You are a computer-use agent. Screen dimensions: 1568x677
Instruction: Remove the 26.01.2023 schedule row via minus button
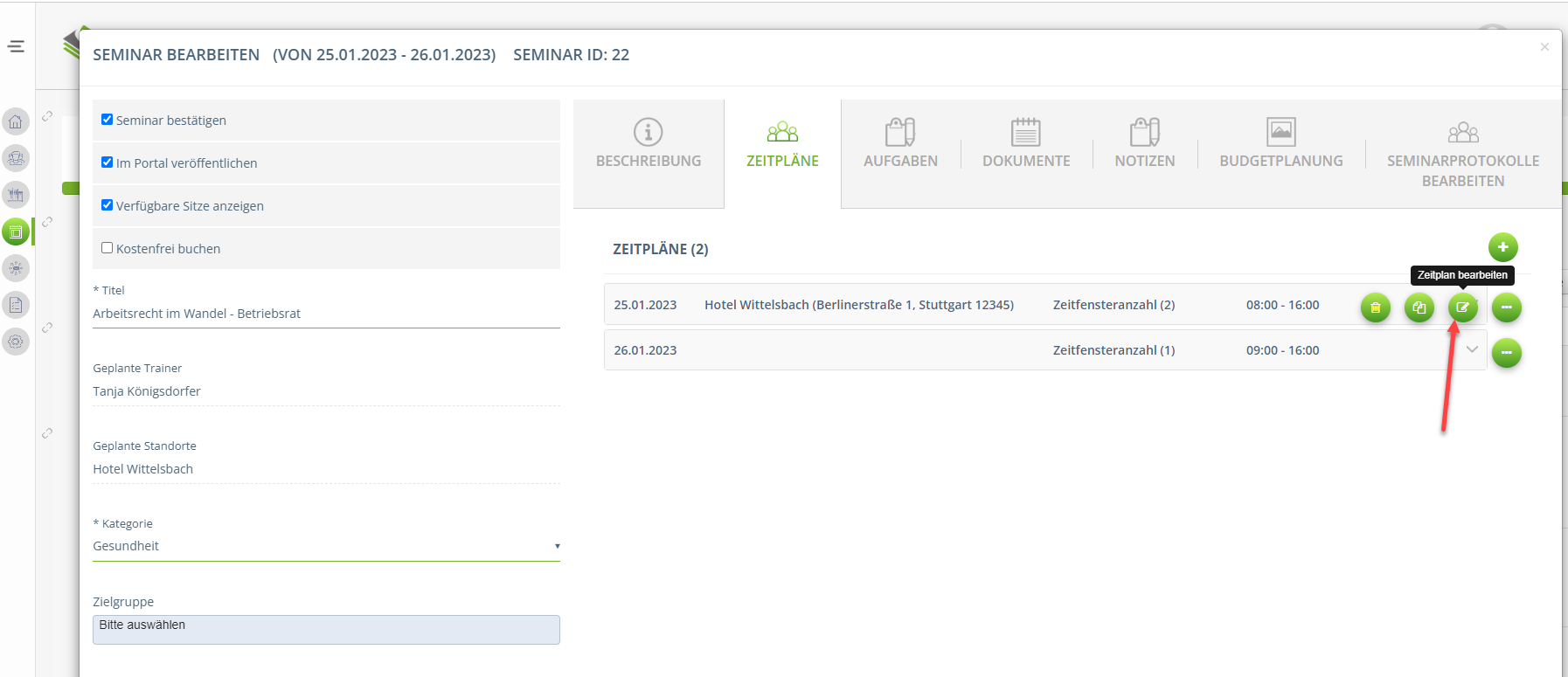tap(1506, 353)
